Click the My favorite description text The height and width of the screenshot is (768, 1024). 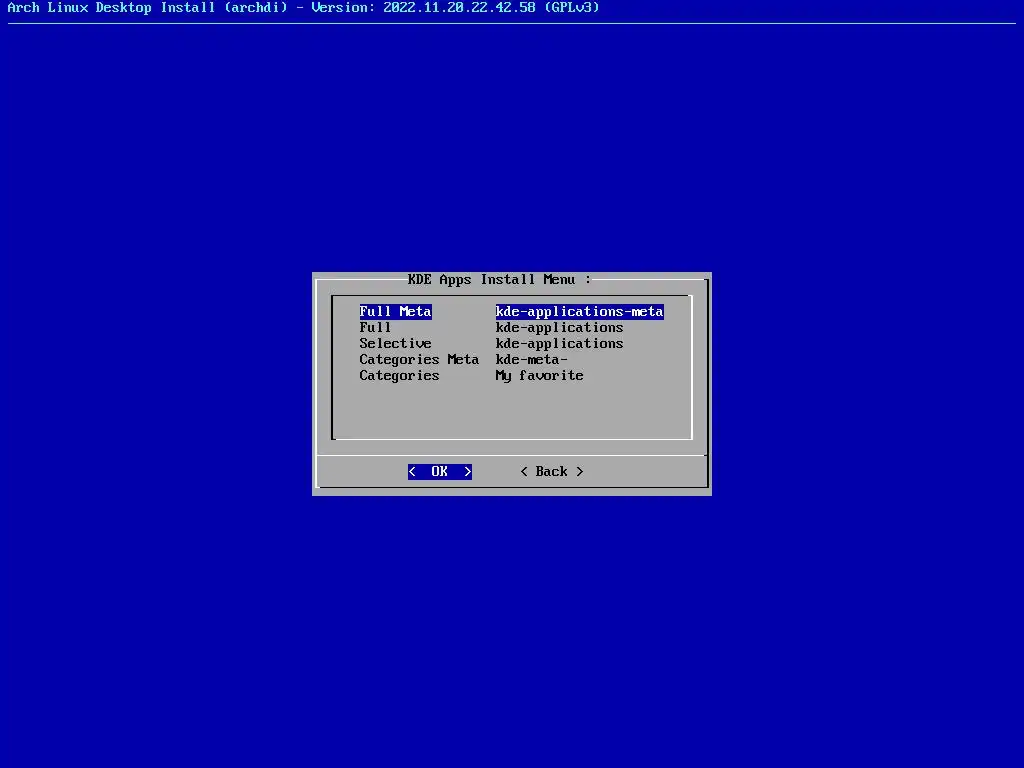(539, 376)
